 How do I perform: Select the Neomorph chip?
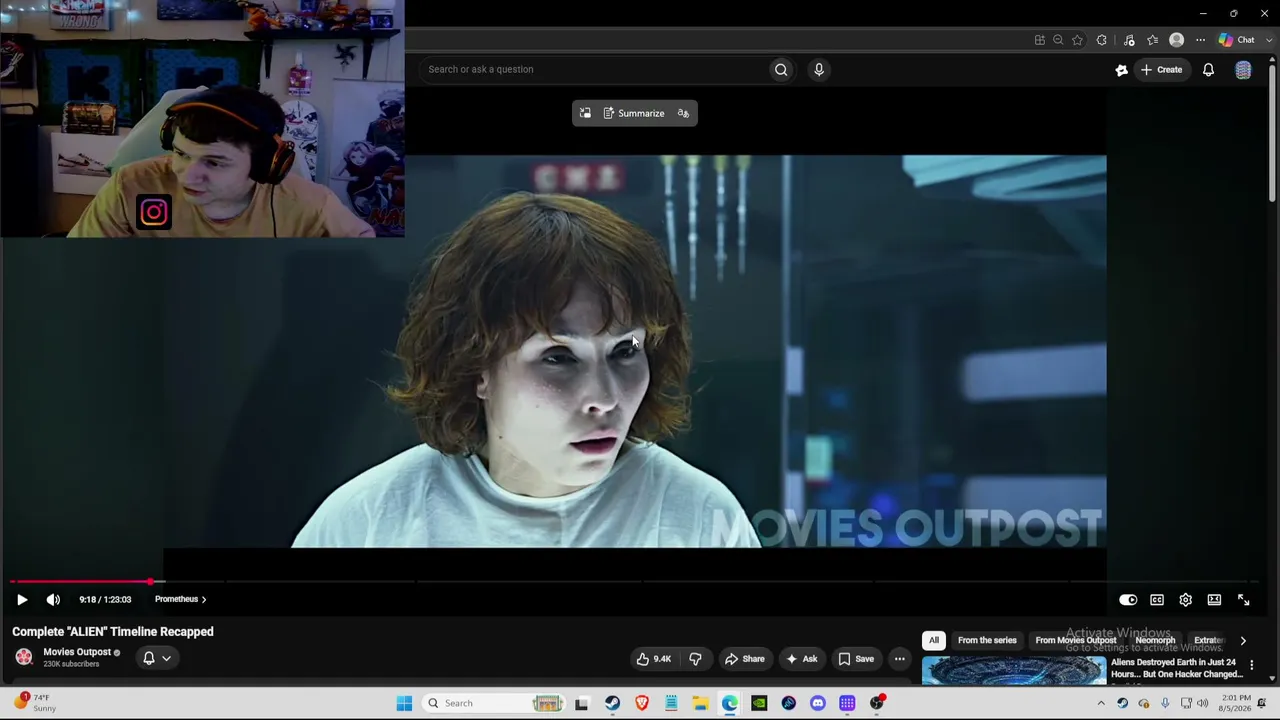(x=1155, y=640)
